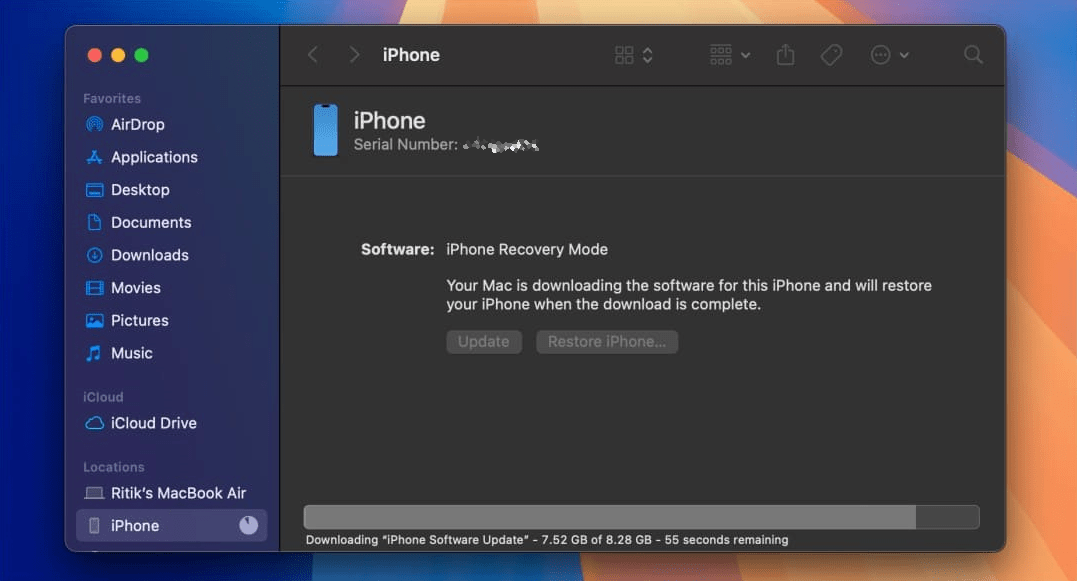Switch view using the icon grid button
Screen dimensions: 1077x581
(624, 55)
